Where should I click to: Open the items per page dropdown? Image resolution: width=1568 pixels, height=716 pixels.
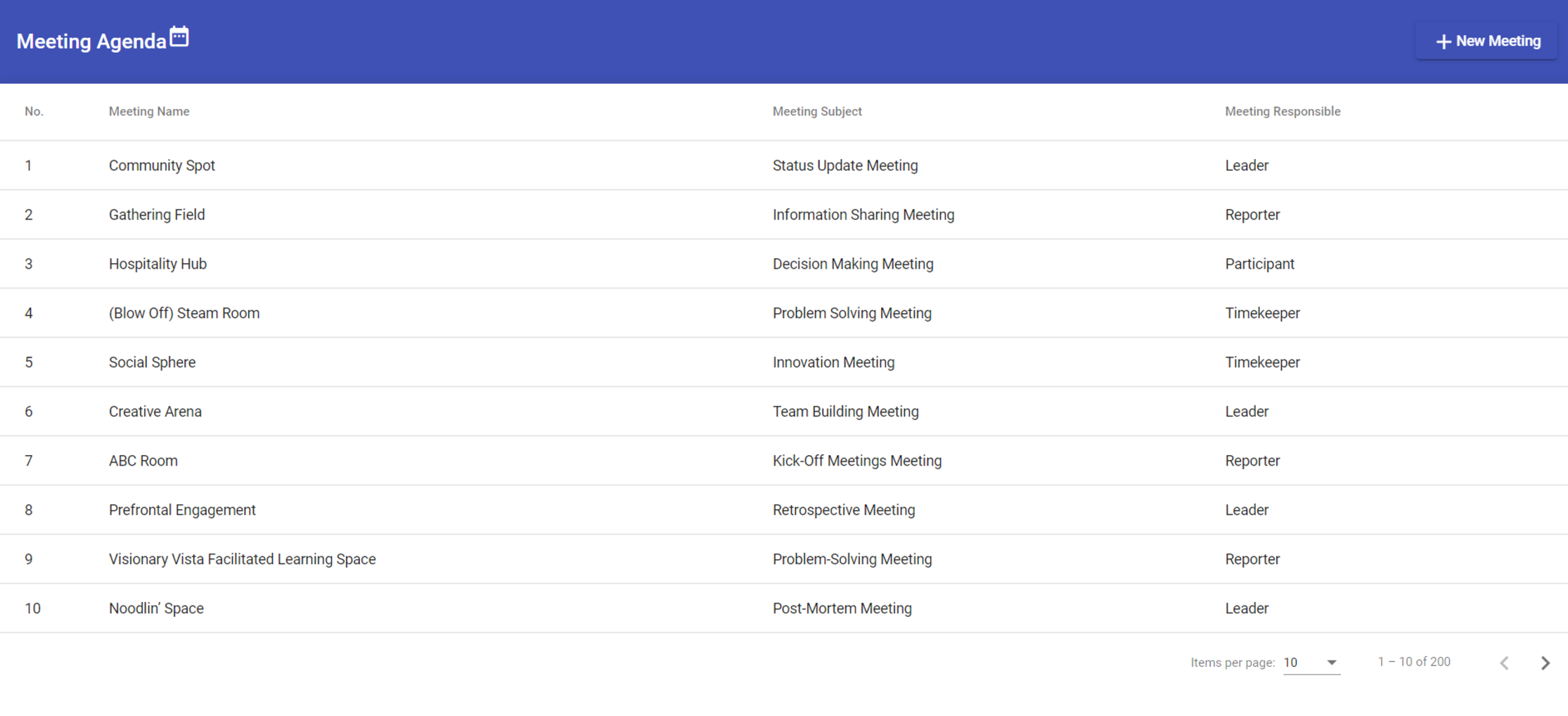click(x=1311, y=663)
